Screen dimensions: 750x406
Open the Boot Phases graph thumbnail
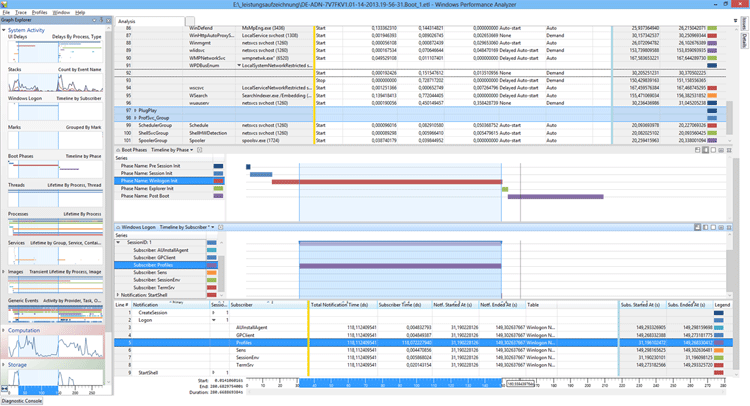pos(52,169)
